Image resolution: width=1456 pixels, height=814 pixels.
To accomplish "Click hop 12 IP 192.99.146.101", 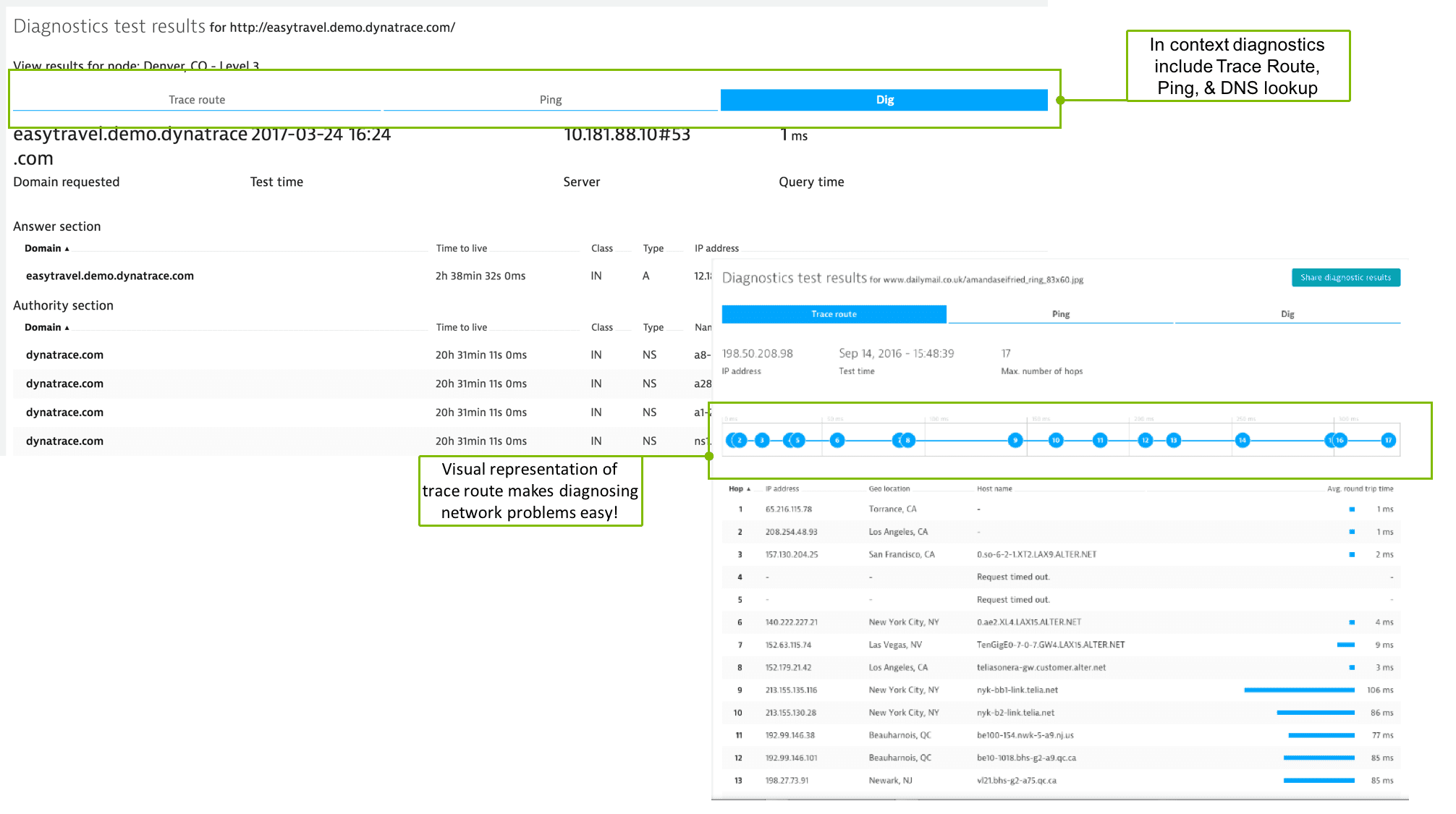I will coord(792,758).
